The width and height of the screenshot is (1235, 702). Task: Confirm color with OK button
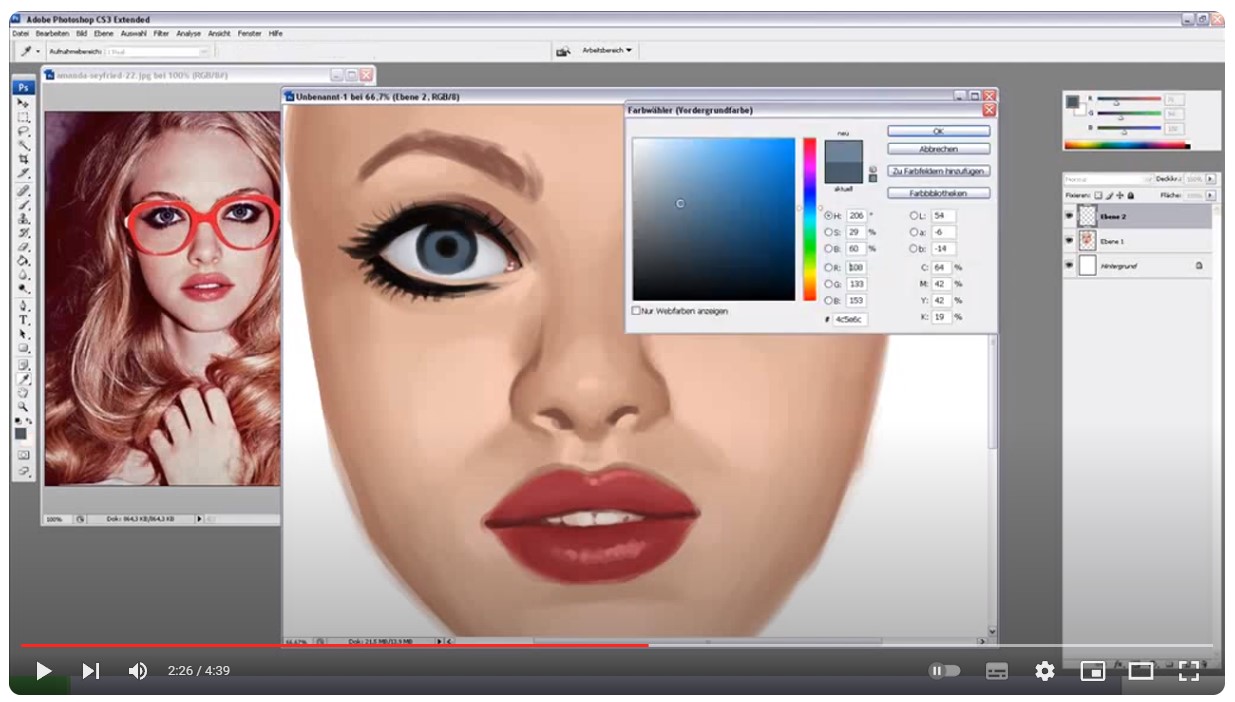[x=938, y=131]
